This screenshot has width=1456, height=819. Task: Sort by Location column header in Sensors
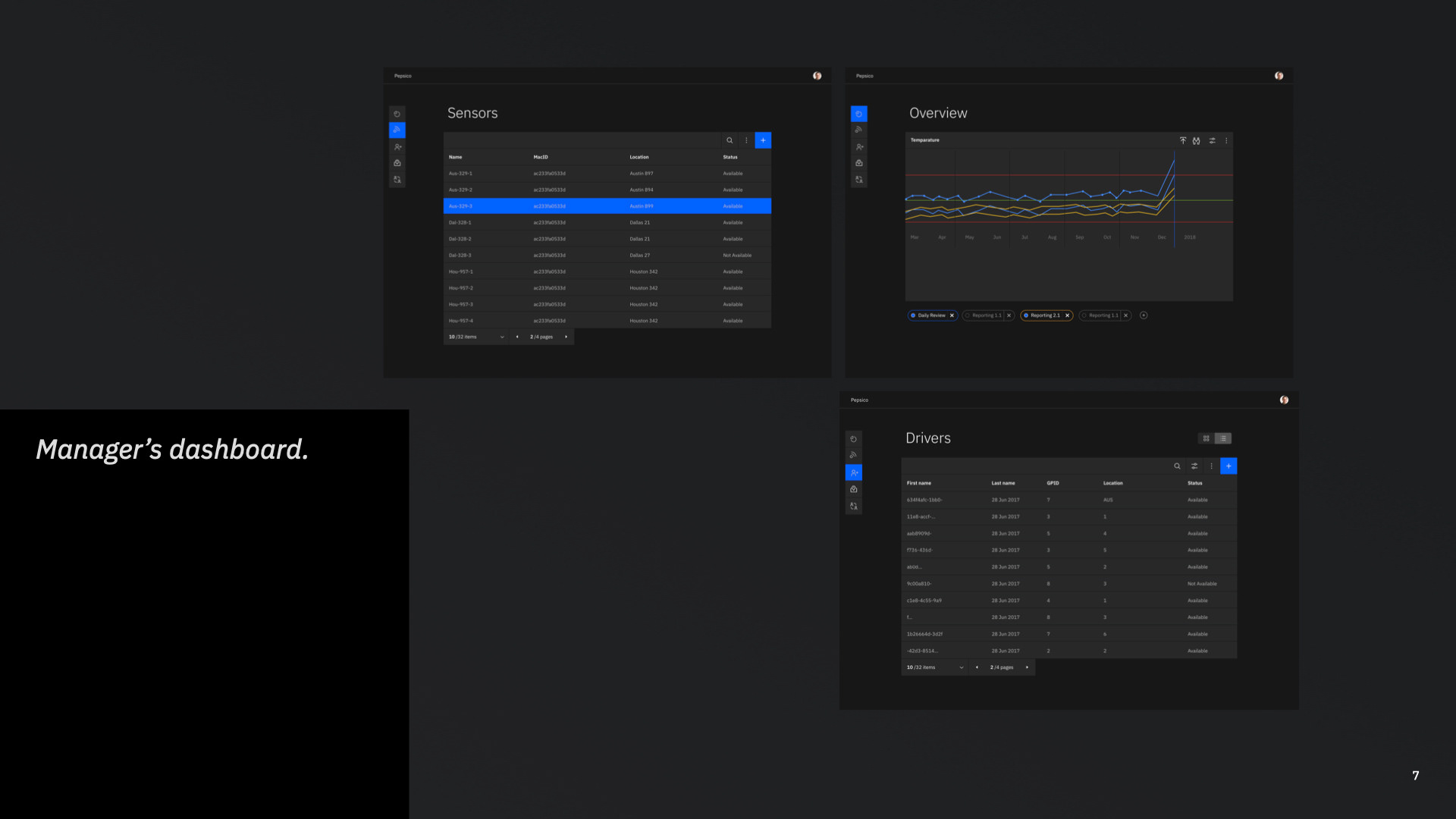[x=639, y=157]
